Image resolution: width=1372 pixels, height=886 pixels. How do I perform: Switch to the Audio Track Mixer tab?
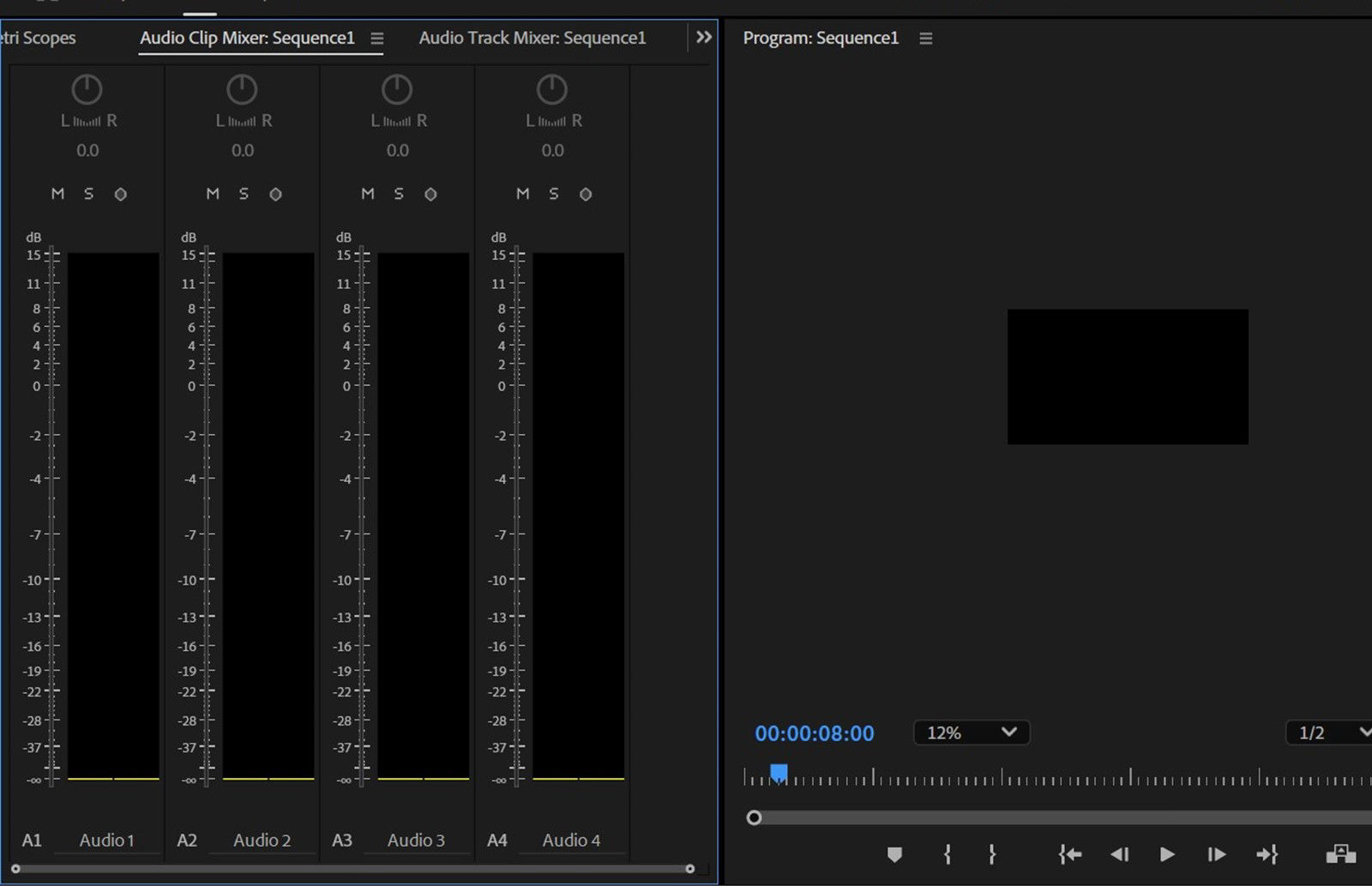click(532, 38)
